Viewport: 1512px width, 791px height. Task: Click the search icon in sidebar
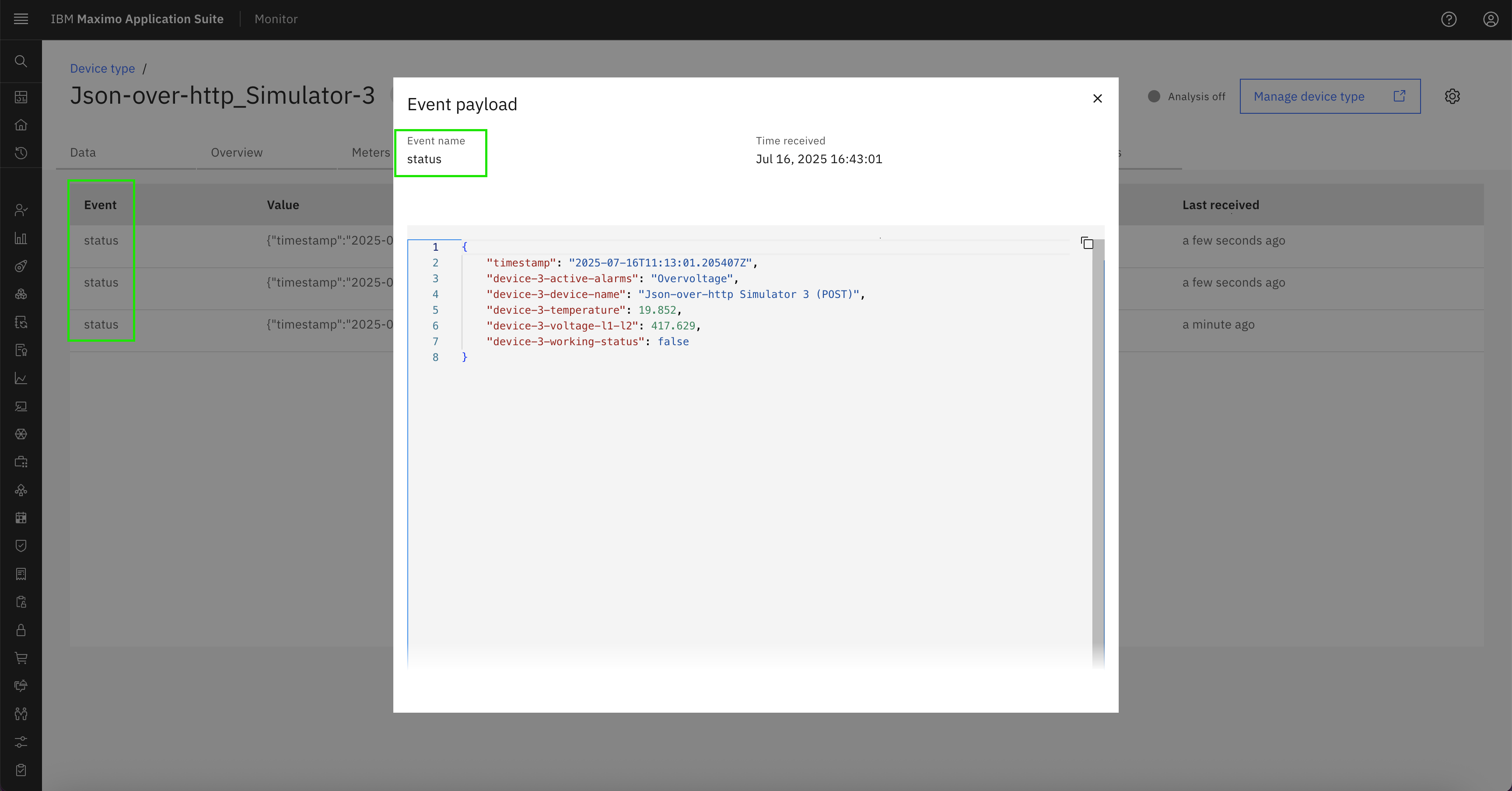21,61
